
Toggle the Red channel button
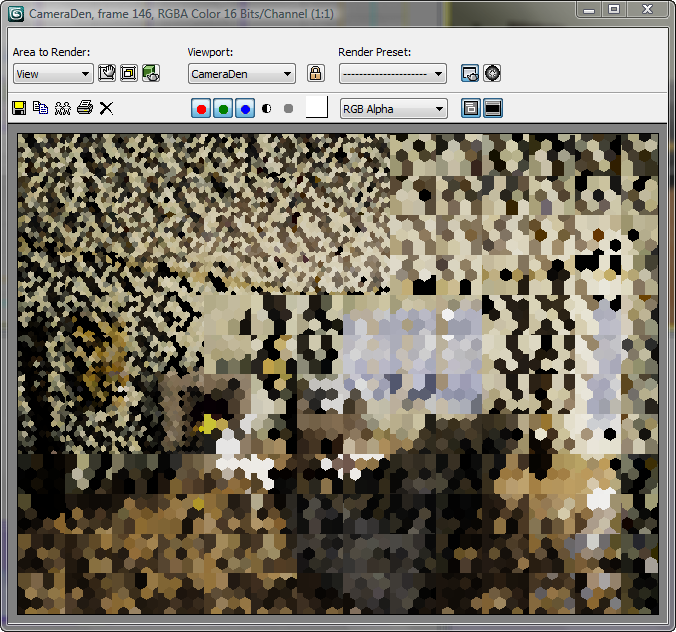[x=201, y=108]
